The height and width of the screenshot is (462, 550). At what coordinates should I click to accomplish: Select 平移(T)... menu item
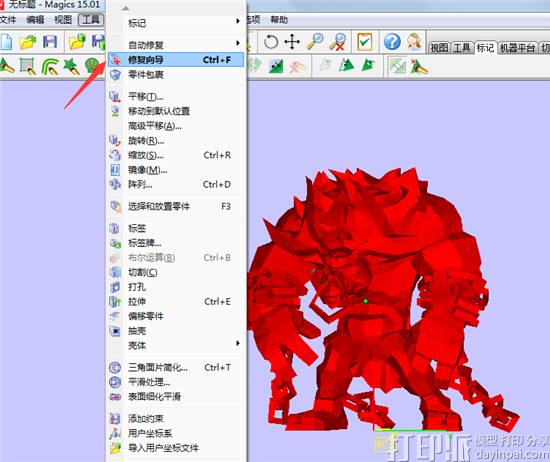coord(175,96)
